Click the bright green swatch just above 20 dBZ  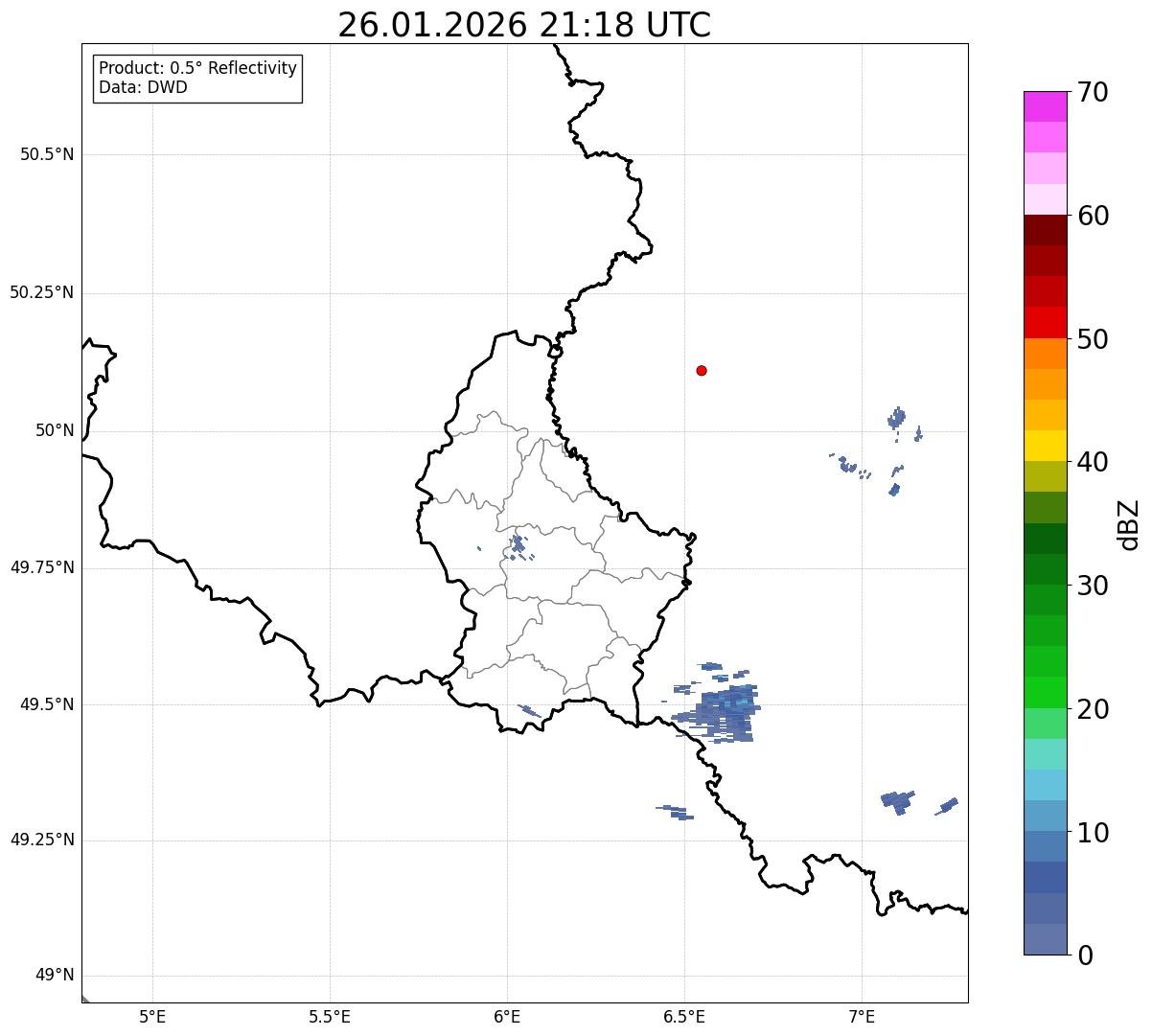(x=1046, y=693)
